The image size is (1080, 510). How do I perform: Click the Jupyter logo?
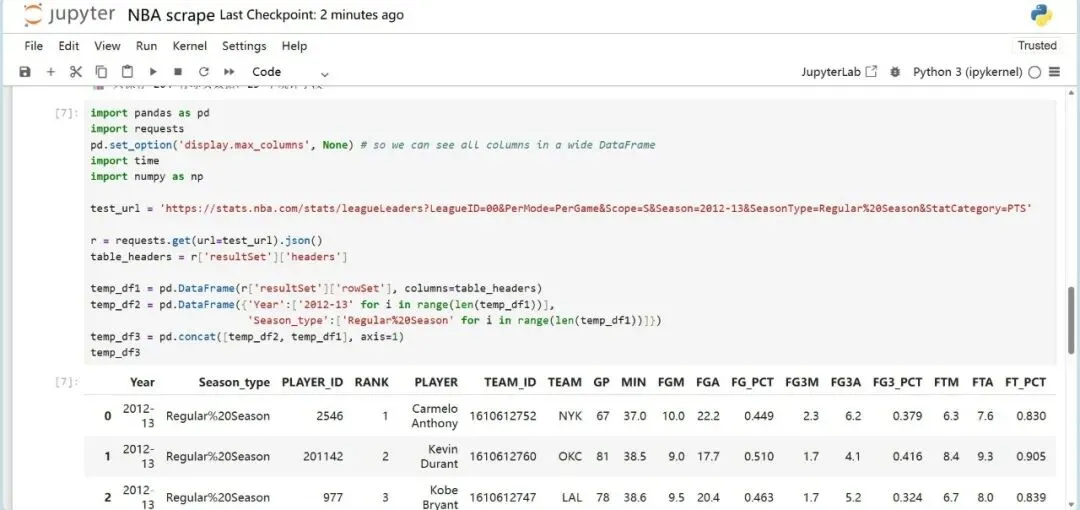pyautogui.click(x=69, y=15)
